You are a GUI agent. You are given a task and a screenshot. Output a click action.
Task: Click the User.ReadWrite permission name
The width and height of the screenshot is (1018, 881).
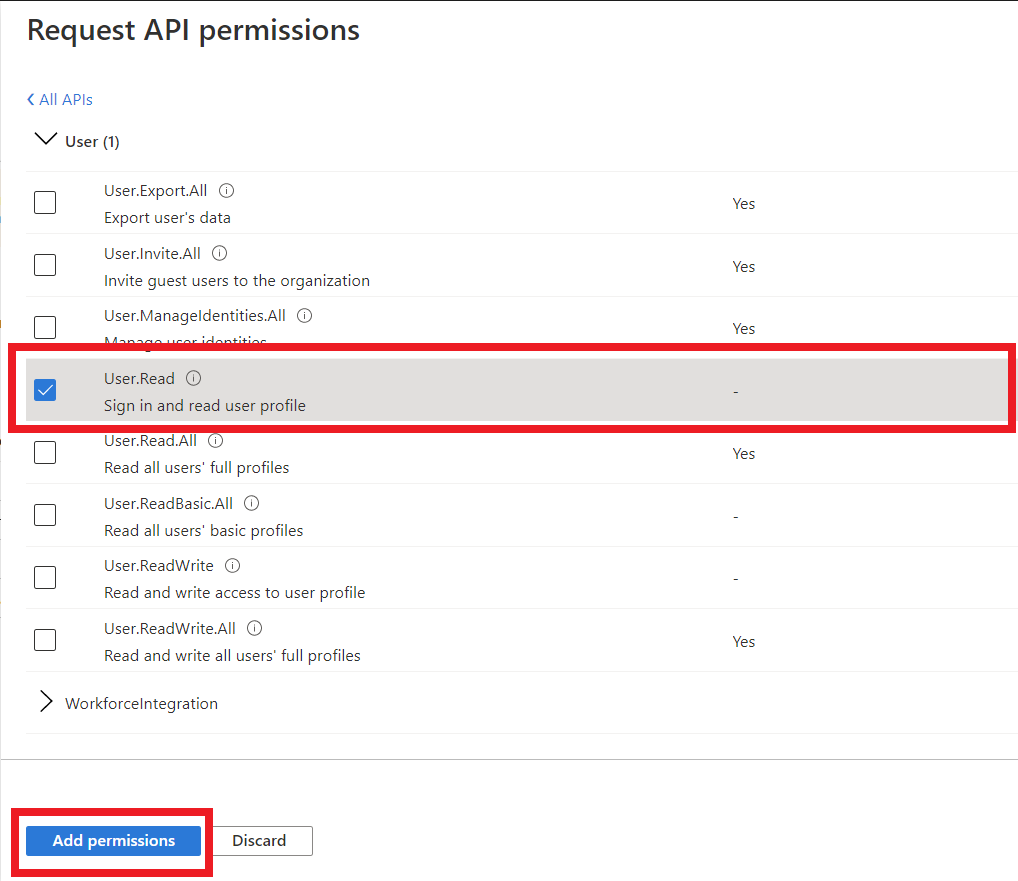pyautogui.click(x=158, y=566)
